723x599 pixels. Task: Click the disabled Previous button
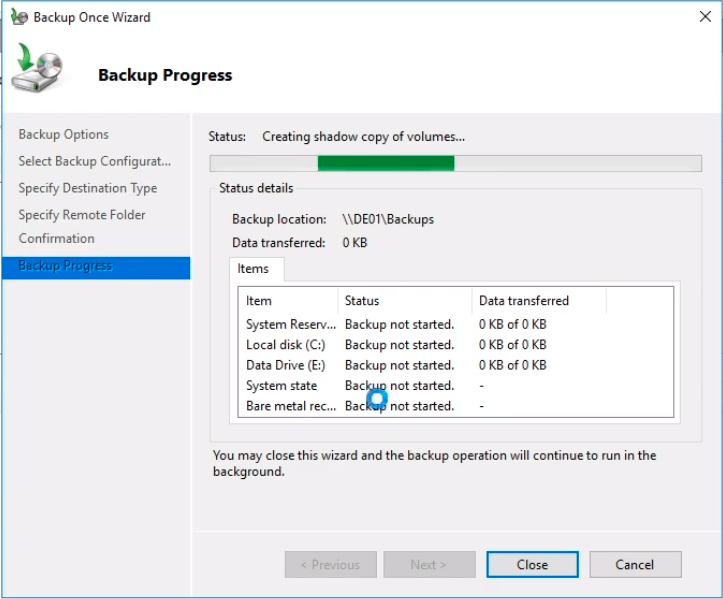pos(331,564)
